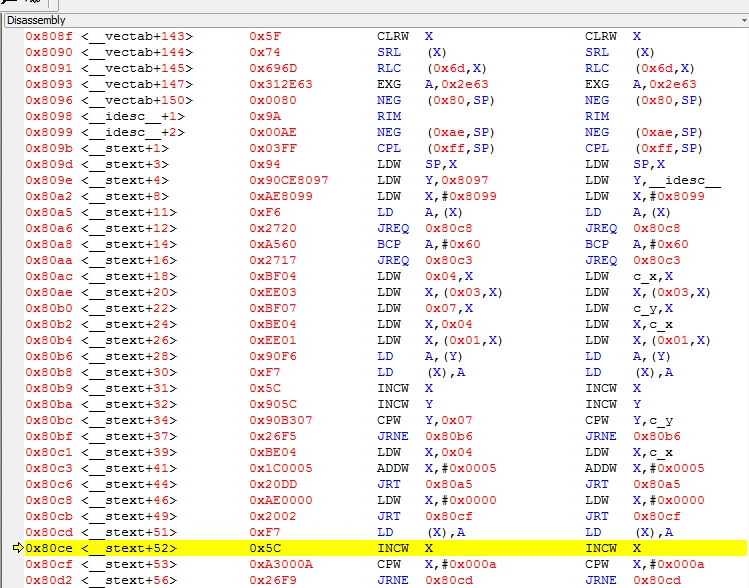This screenshot has width=749, height=588.
Task: Click opcode bytes 0x1C0005
Action: coord(280,468)
